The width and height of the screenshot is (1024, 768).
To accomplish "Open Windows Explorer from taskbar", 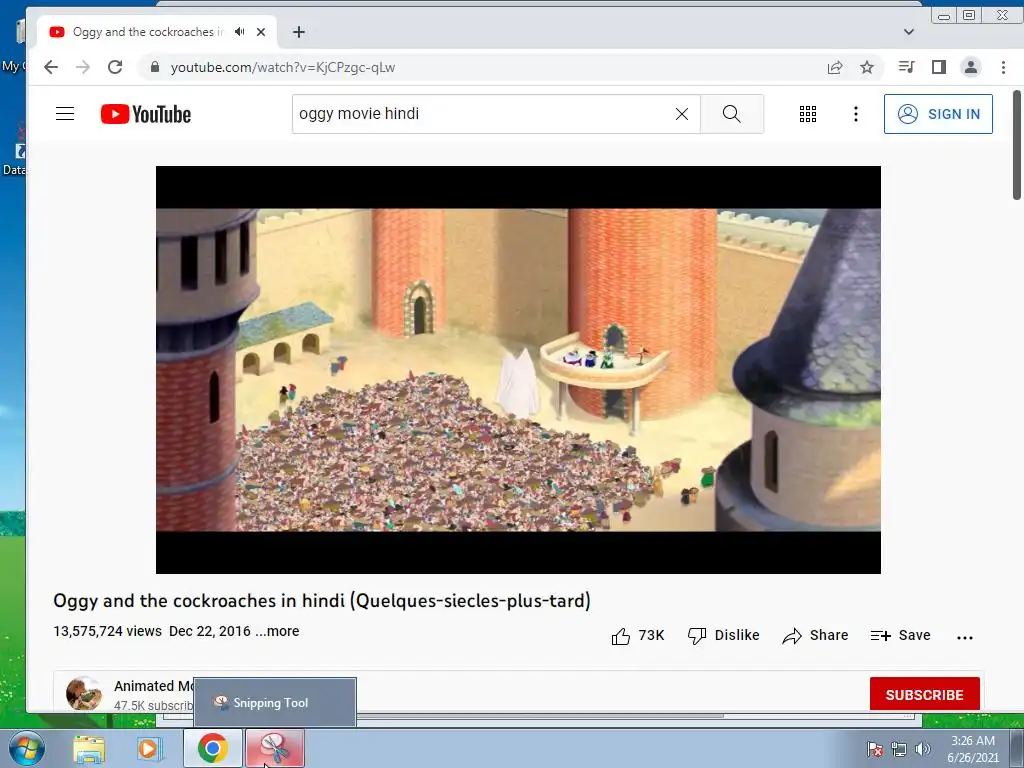I will [x=89, y=749].
